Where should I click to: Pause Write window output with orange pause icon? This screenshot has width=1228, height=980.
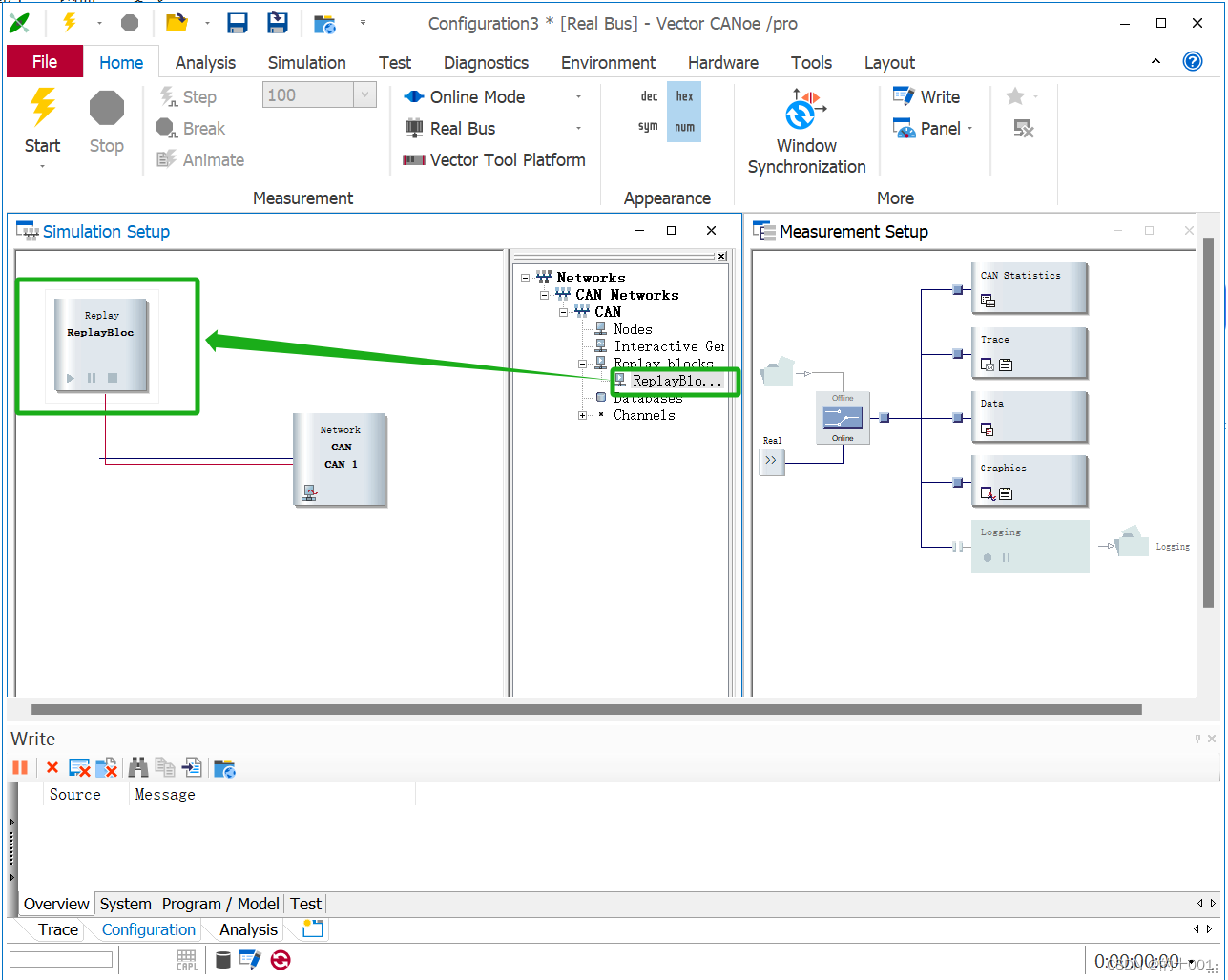coord(20,767)
